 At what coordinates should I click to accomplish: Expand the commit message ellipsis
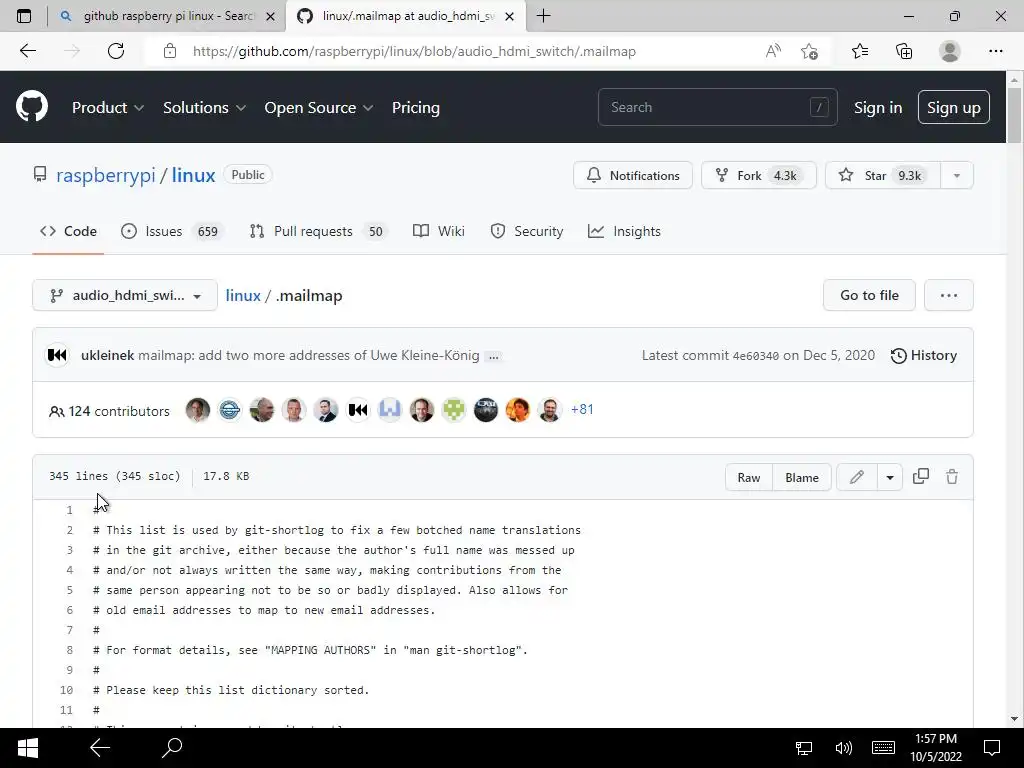pyautogui.click(x=494, y=357)
